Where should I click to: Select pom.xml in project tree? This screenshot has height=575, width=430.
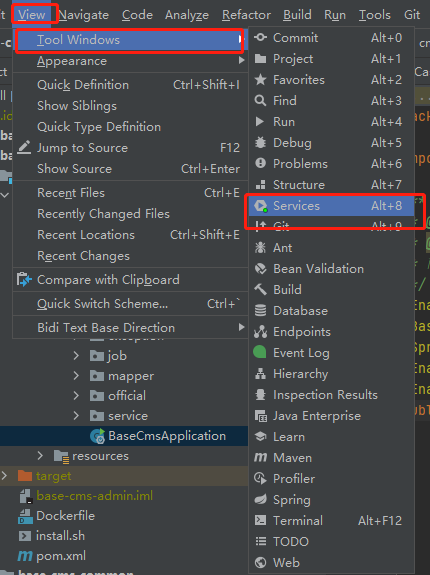pyautogui.click(x=61, y=556)
